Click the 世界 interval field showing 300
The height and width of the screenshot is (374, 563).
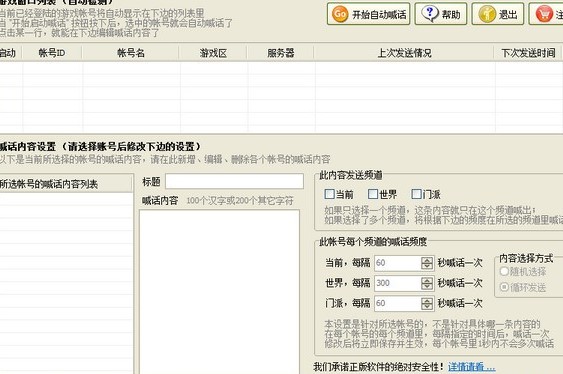coord(397,283)
